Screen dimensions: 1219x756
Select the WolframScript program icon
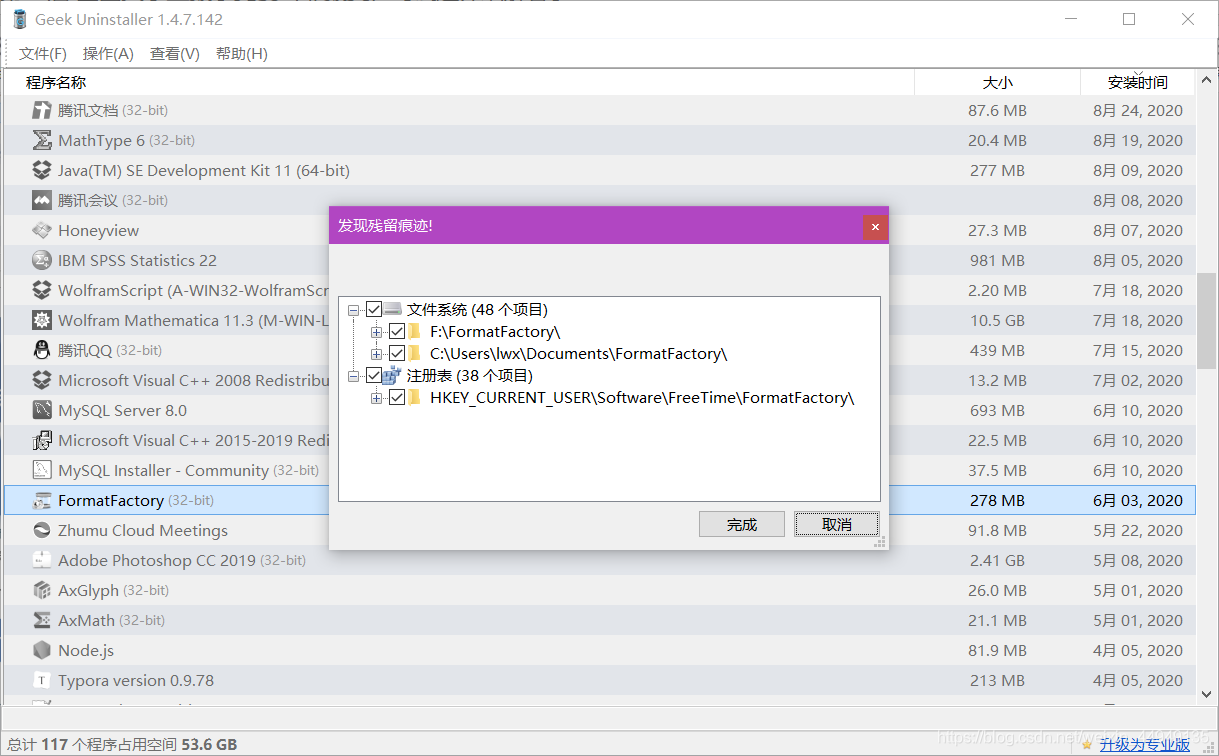[41, 290]
